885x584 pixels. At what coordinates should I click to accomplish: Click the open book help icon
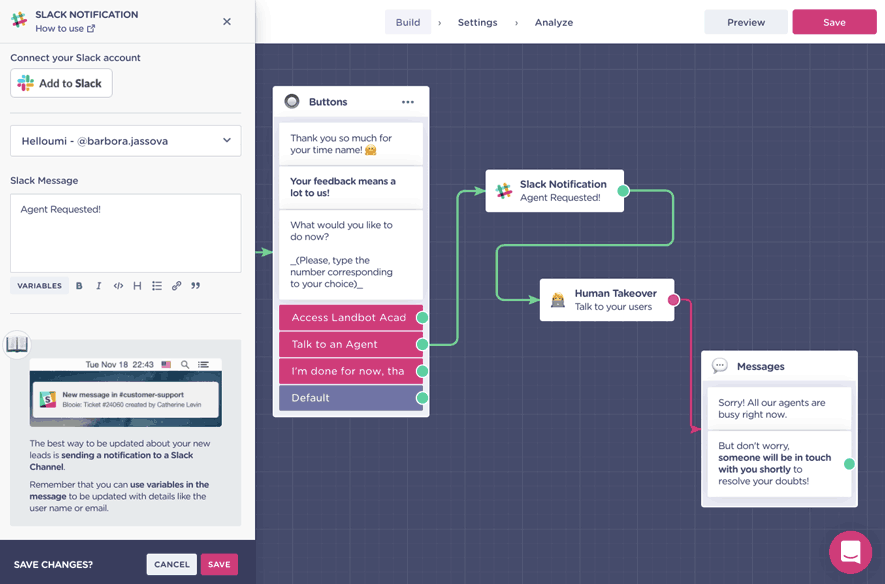pyautogui.click(x=17, y=344)
